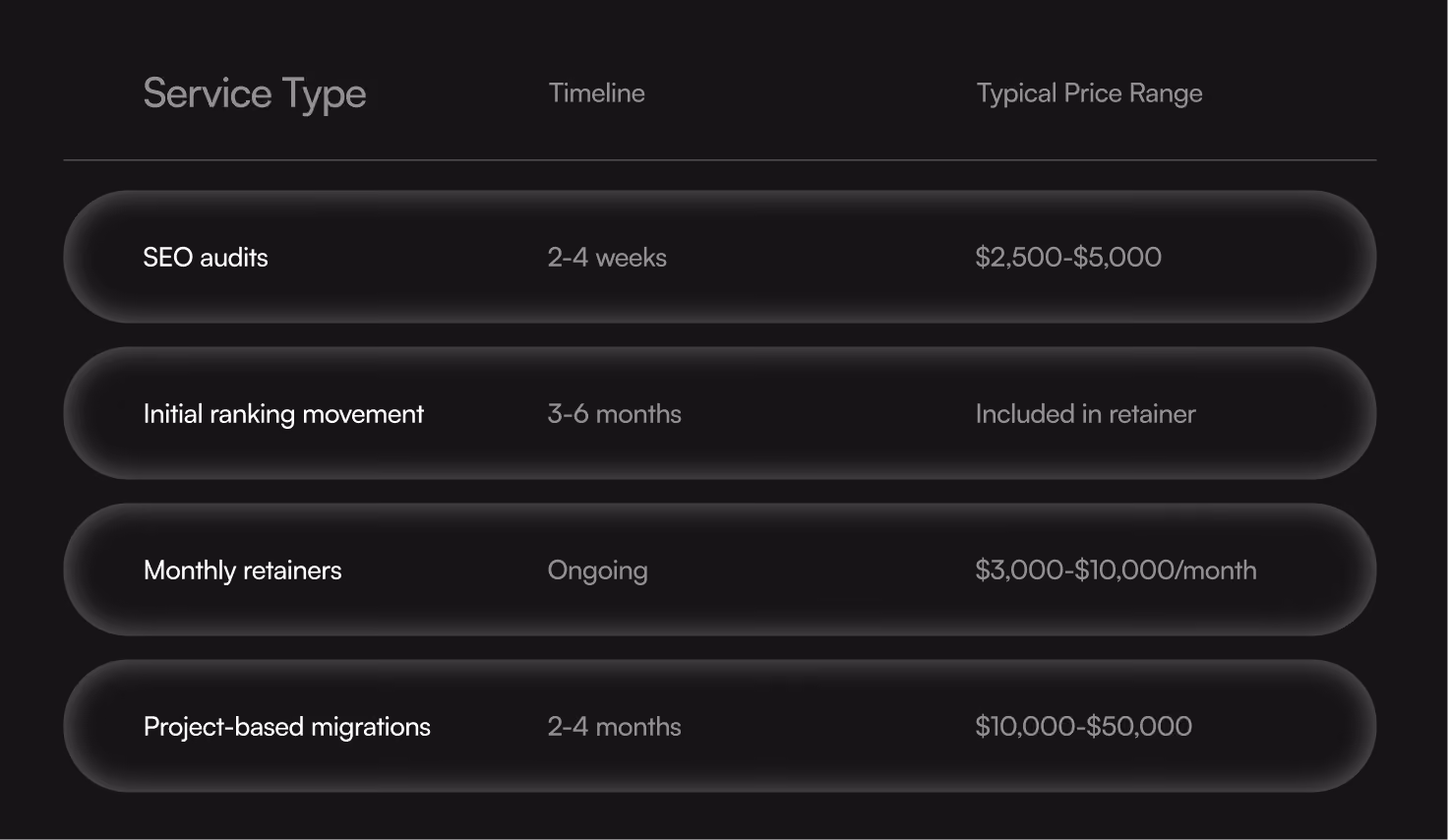Screen dimensions: 1448x840
Task: Click empty space between Ongoing and $3,000-$10,000/month
Action: [x=812, y=570]
